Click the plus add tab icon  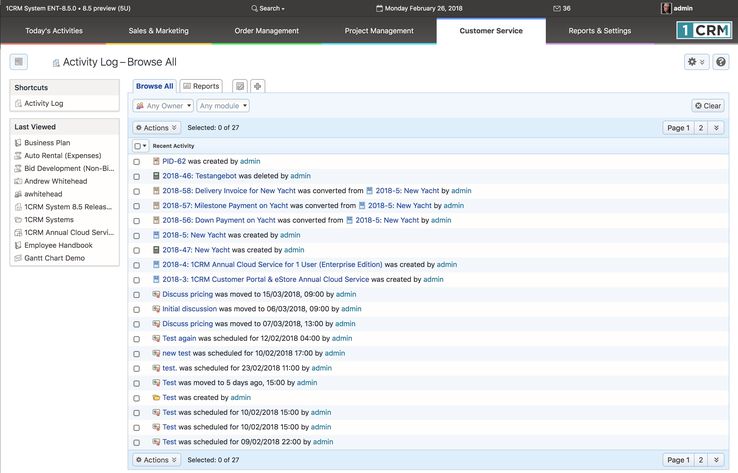coord(257,86)
